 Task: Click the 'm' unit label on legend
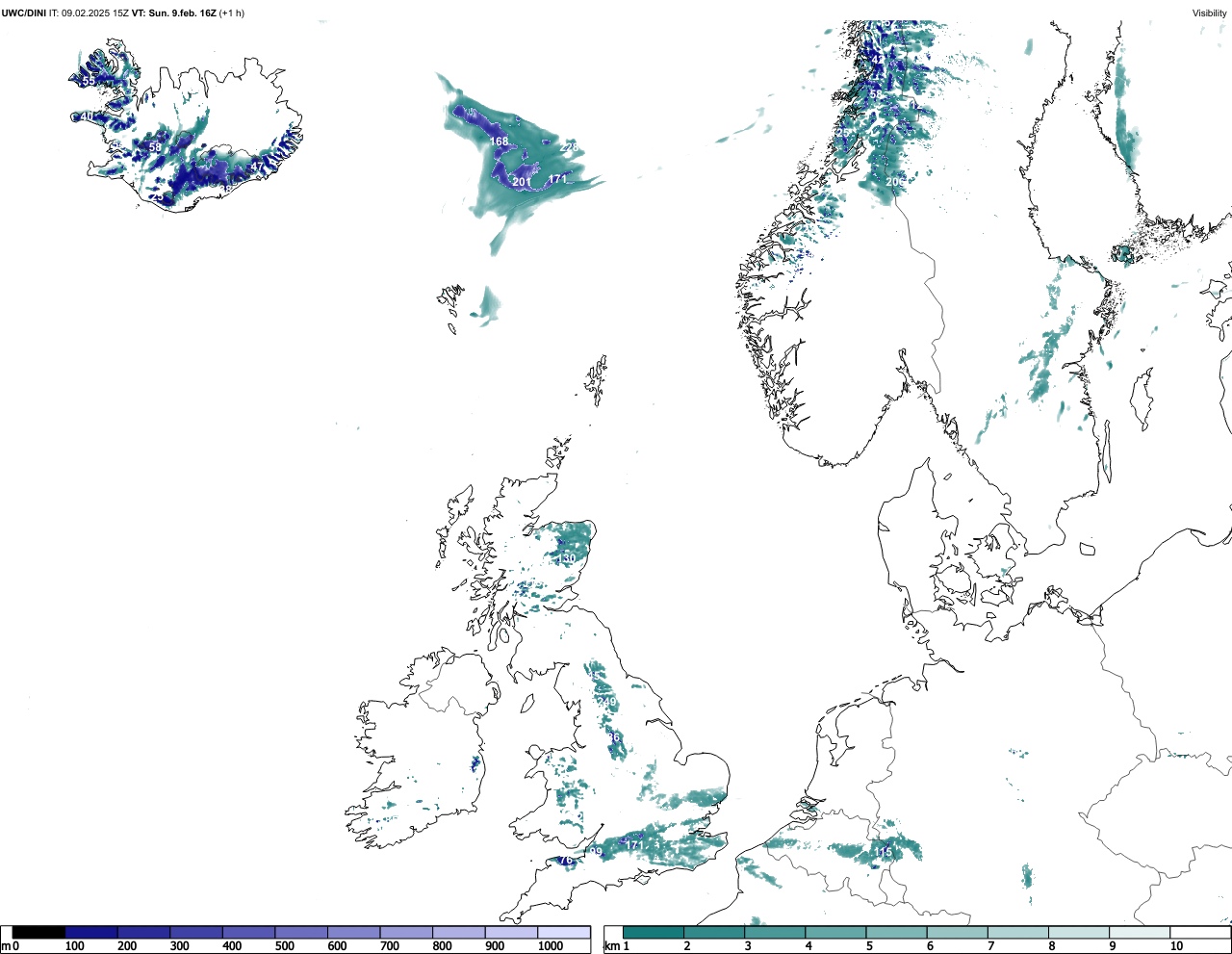point(5,946)
